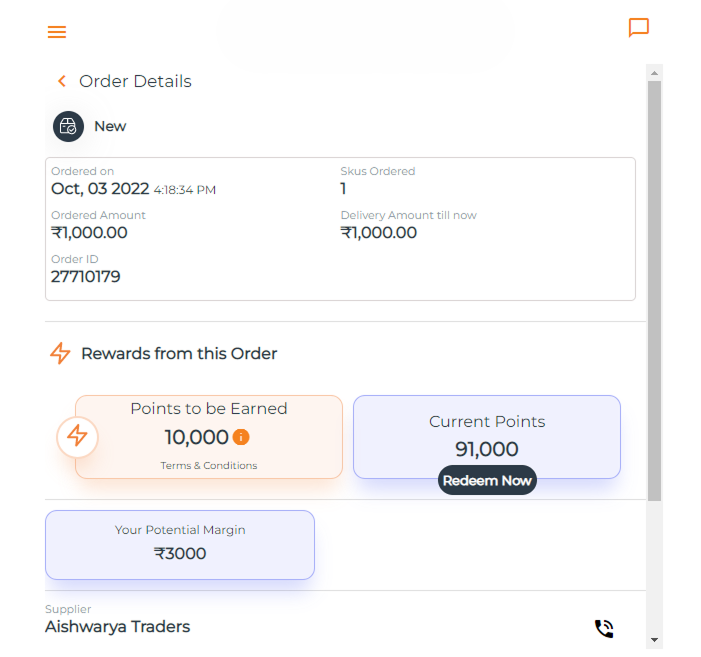Click the vertical scrollbar thumb
This screenshot has width=701, height=657.
(654, 290)
